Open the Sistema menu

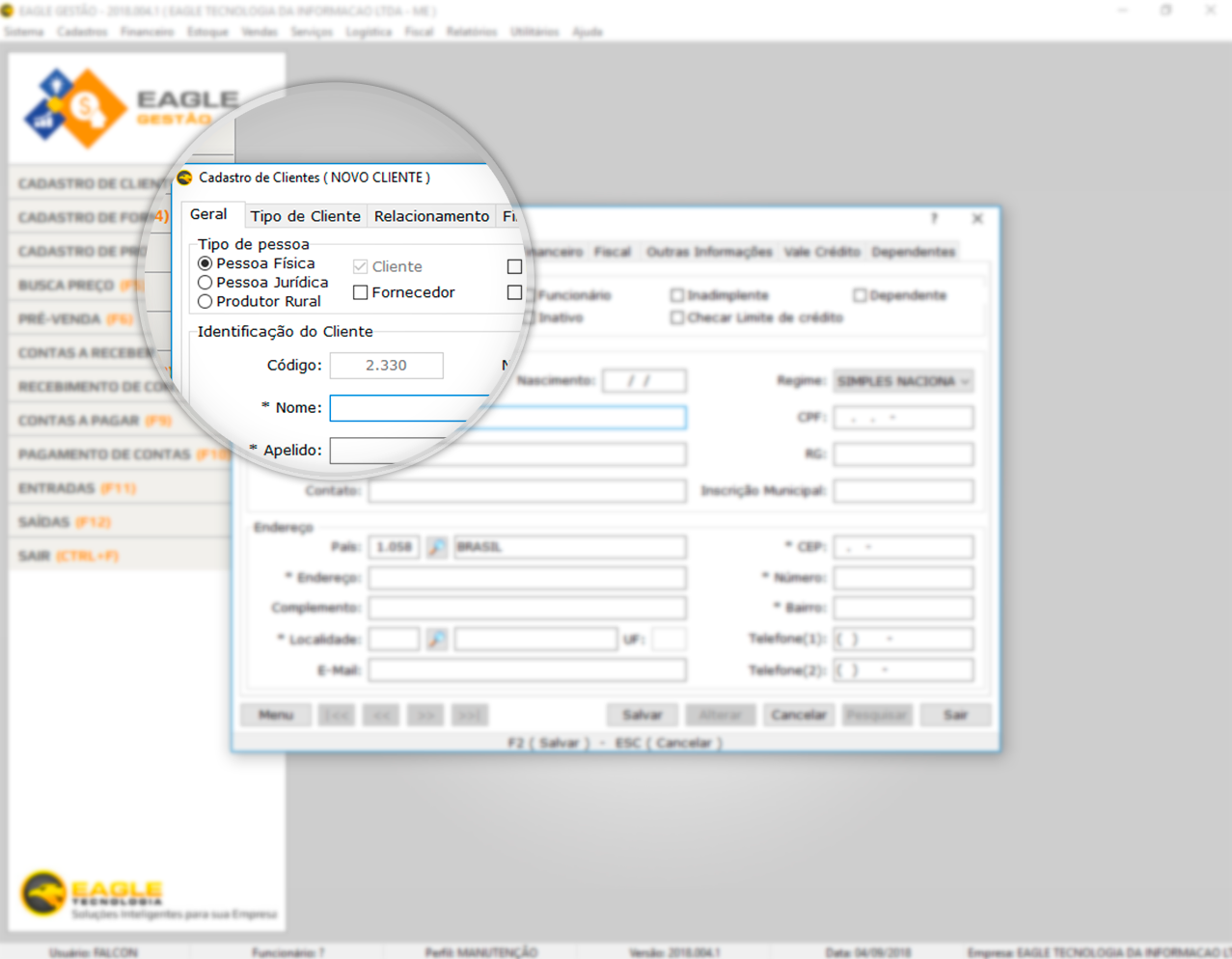(24, 32)
